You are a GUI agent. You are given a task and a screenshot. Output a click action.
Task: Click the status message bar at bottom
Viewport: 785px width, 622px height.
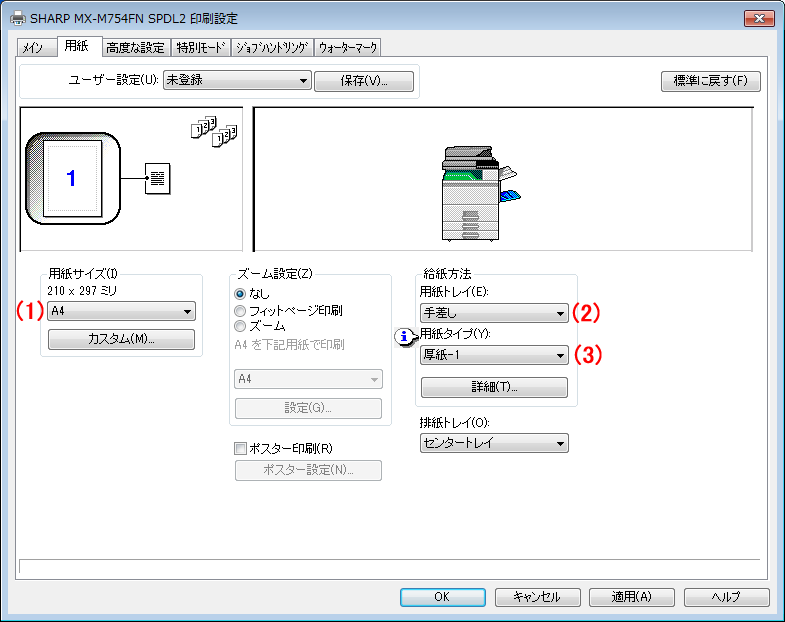click(389, 566)
